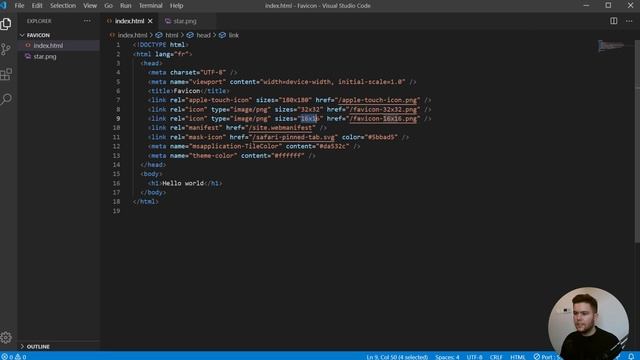The width and height of the screenshot is (640, 360).
Task: Open the Go menu
Action: (x=108, y=6)
